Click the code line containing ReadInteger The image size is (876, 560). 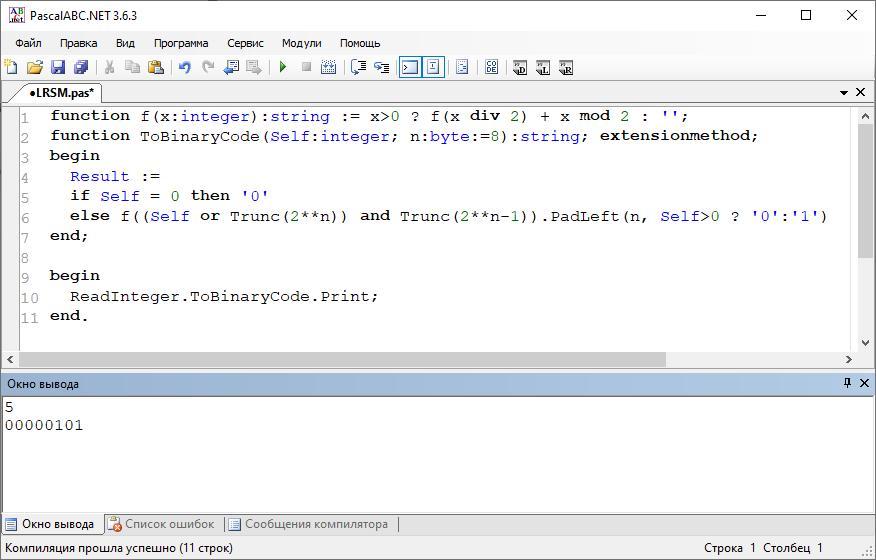point(224,296)
